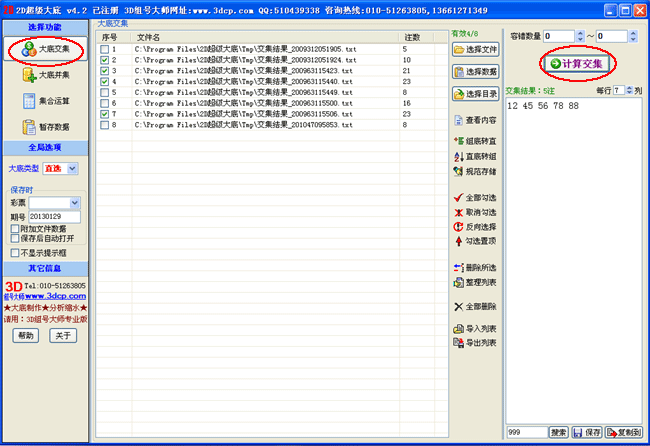Open the 大底类型 dropdown
The image size is (650, 446).
73,169
